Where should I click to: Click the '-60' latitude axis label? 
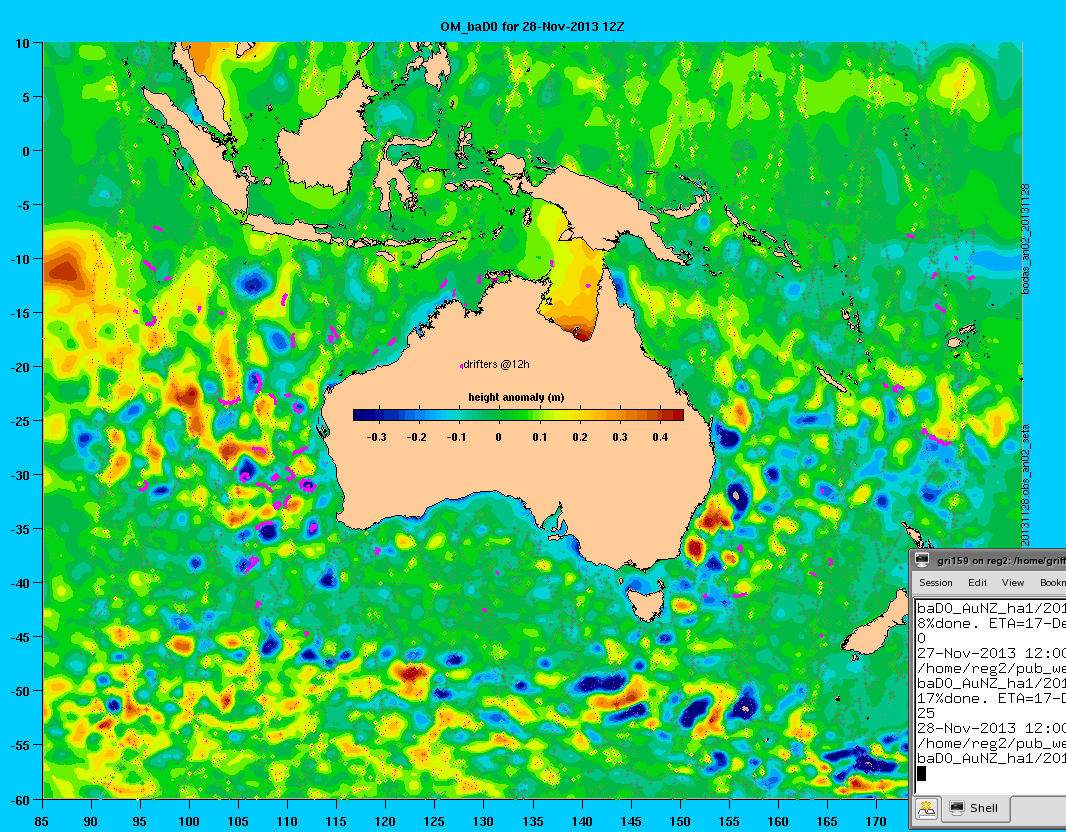coord(20,800)
